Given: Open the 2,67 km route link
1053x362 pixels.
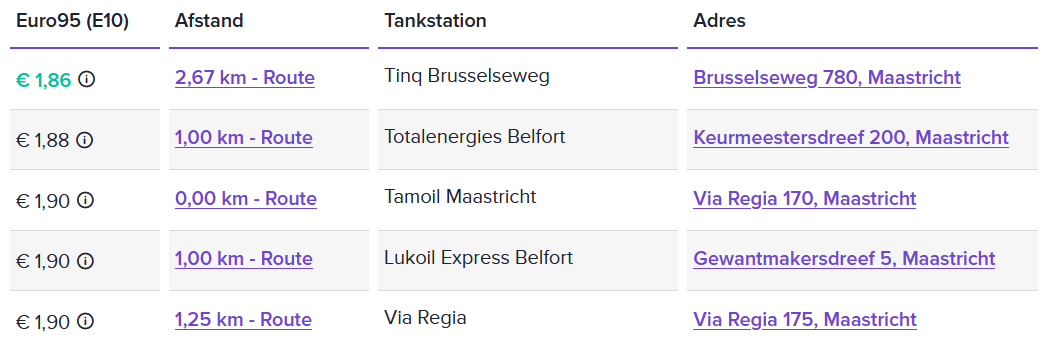Looking at the screenshot, I should pos(245,78).
